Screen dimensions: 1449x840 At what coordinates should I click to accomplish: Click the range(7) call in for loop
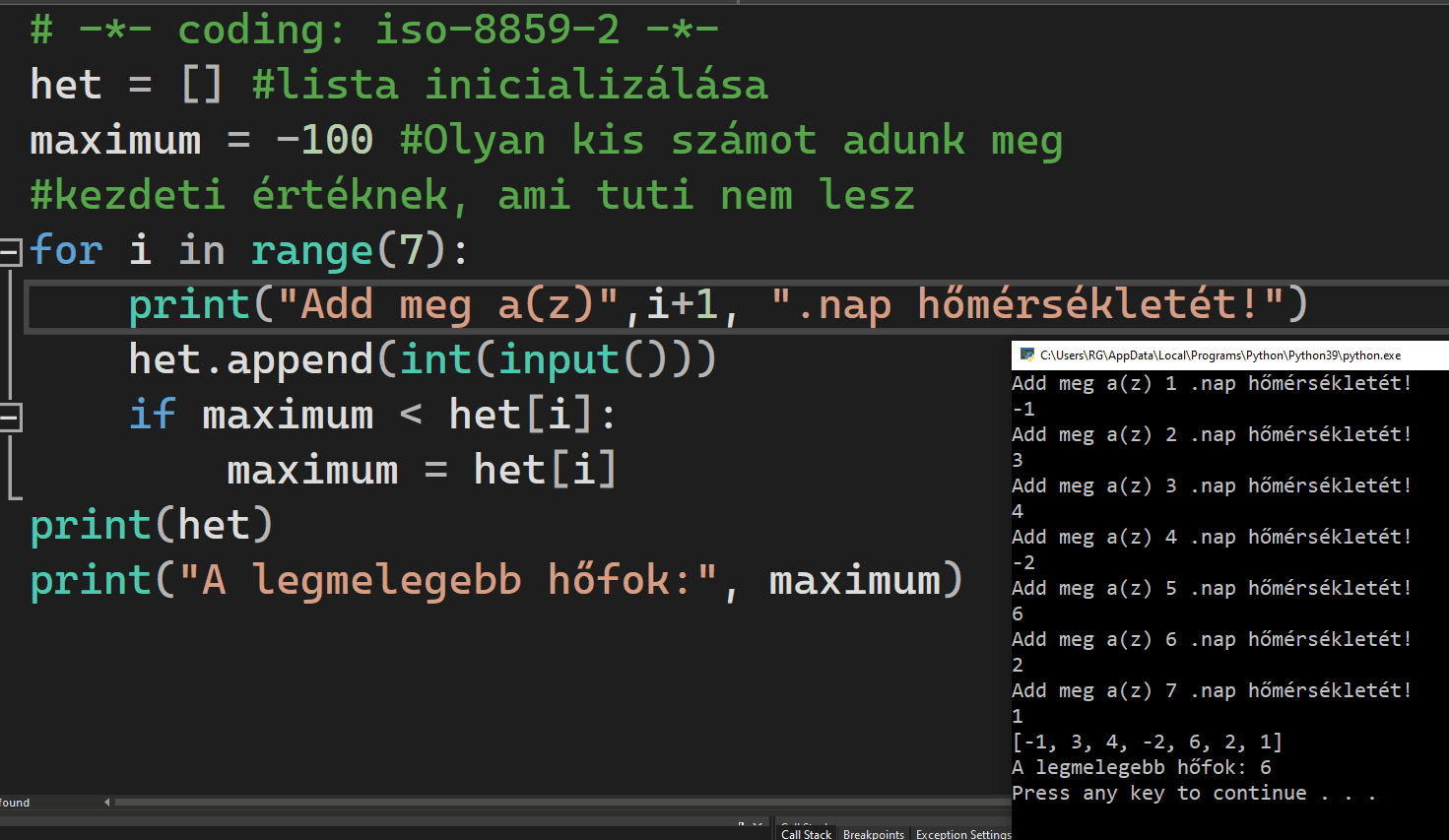[x=350, y=250]
